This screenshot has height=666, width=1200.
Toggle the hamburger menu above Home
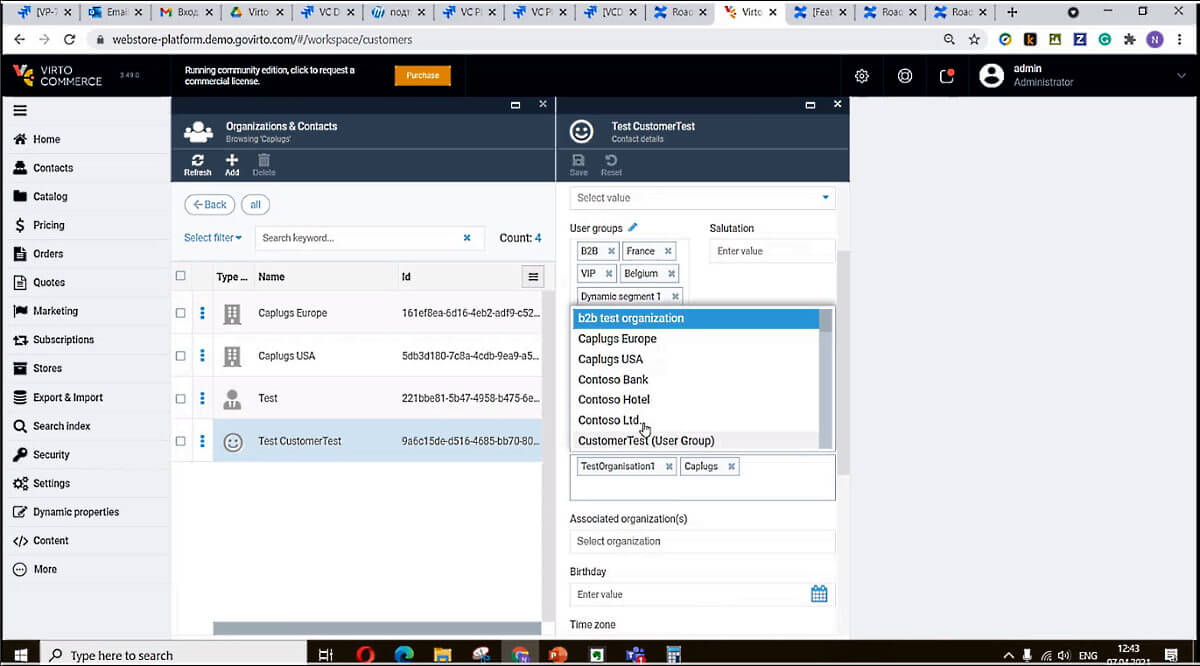20,111
